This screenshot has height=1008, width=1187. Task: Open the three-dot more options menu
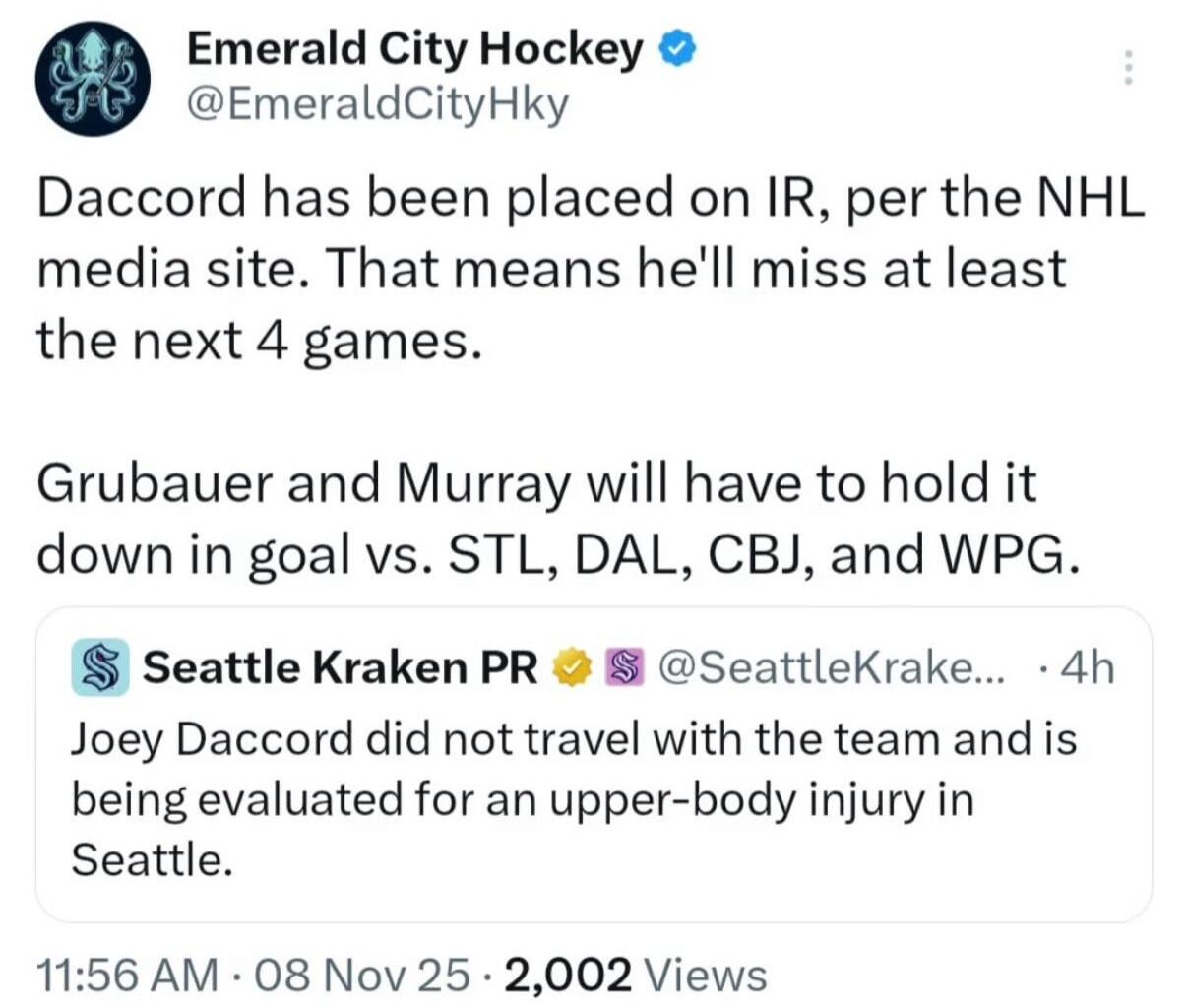(x=1128, y=69)
